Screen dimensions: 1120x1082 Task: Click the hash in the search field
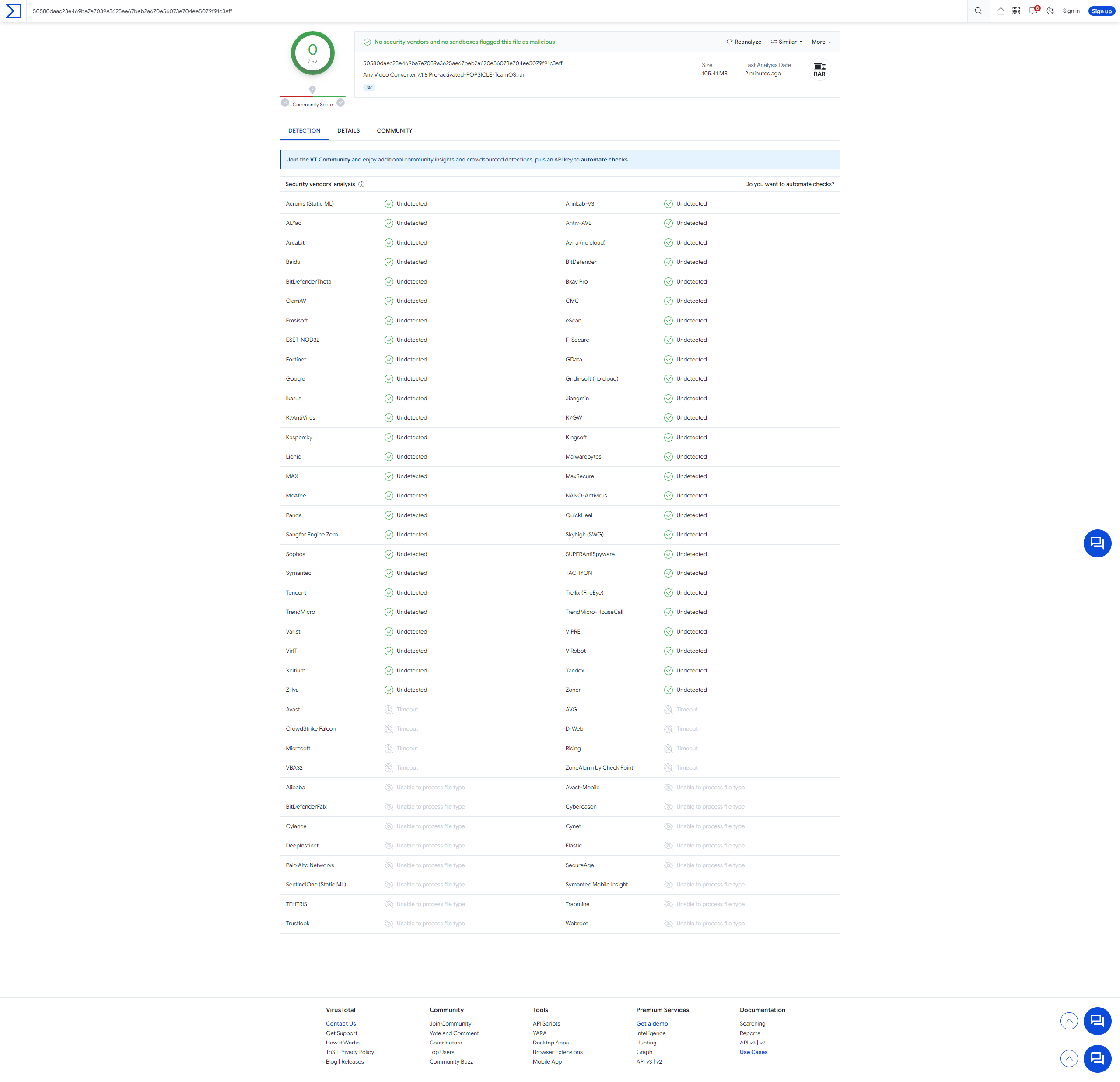[133, 11]
